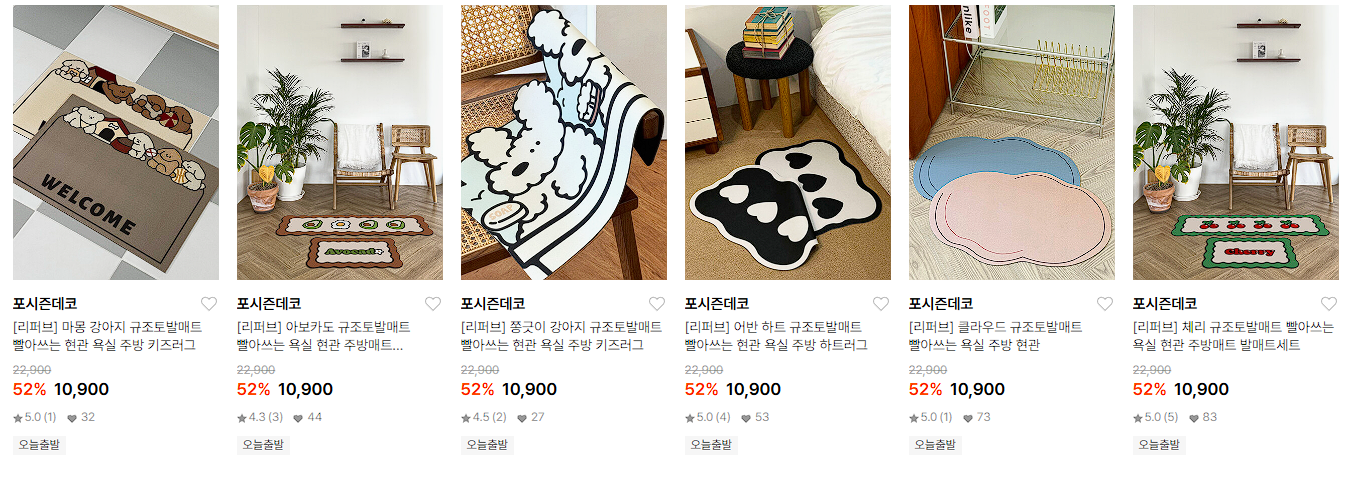Add 쫑긋이 강아지 mat to wishlist heart
The image size is (1352, 479).
[x=656, y=304]
